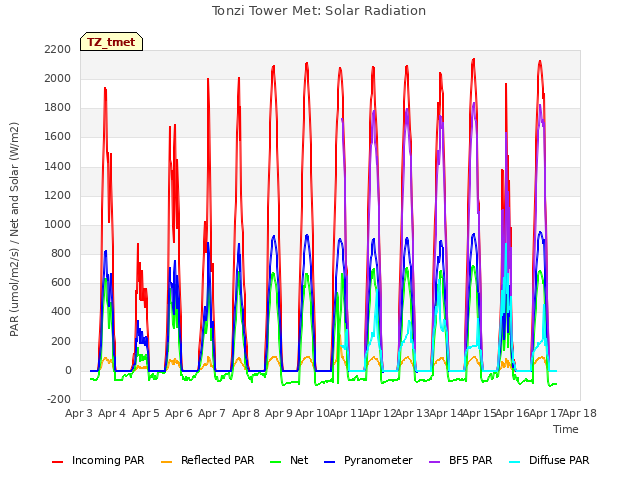Select the Incoming PAR legend label

108,460
